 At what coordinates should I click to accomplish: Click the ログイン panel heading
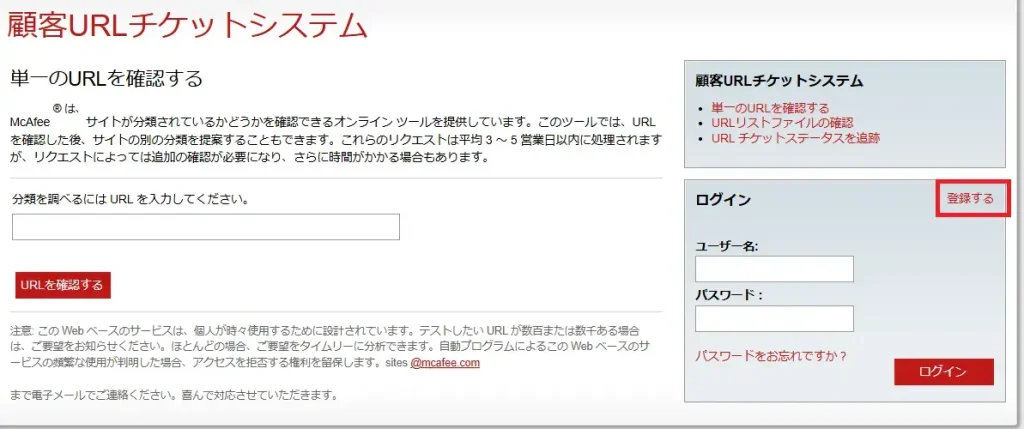(x=723, y=200)
